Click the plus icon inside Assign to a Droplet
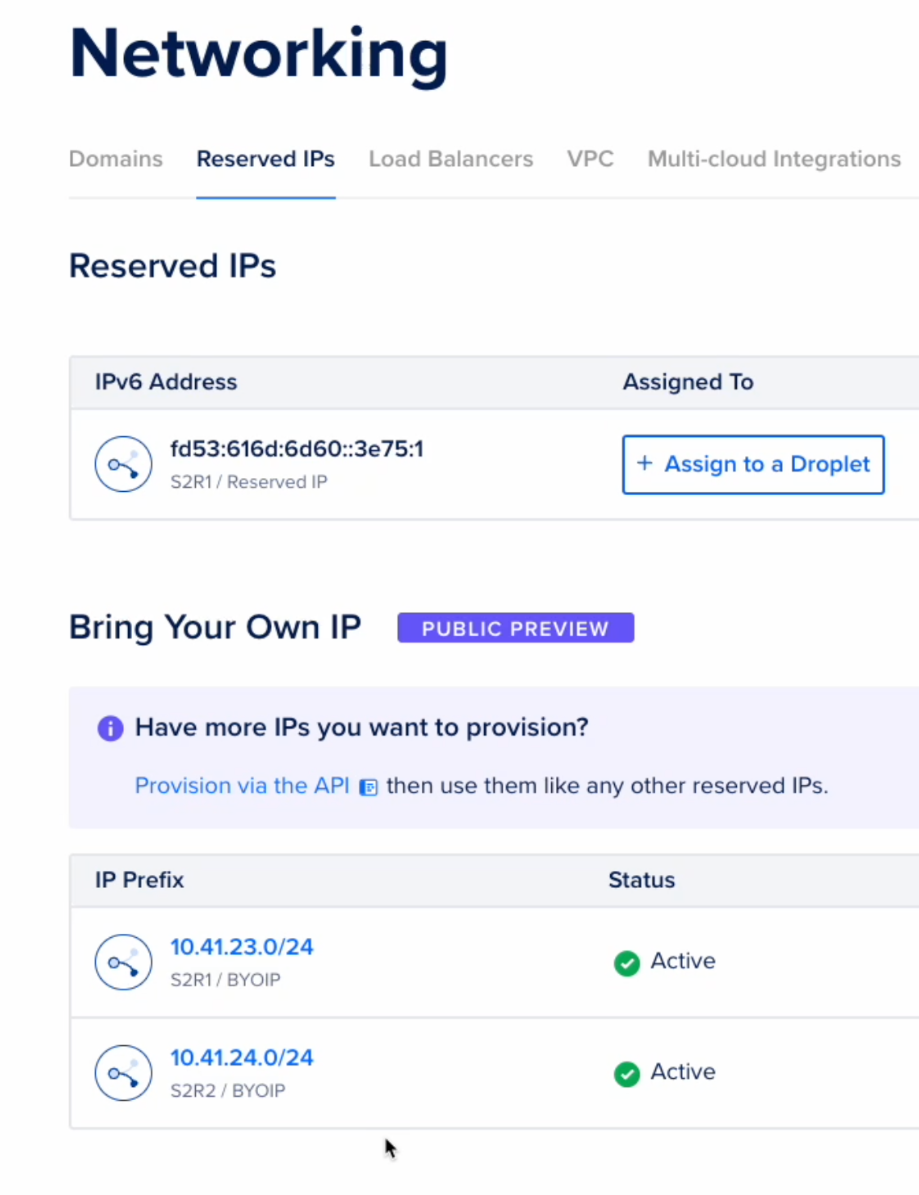This screenshot has width=919, height=1195. click(x=644, y=464)
